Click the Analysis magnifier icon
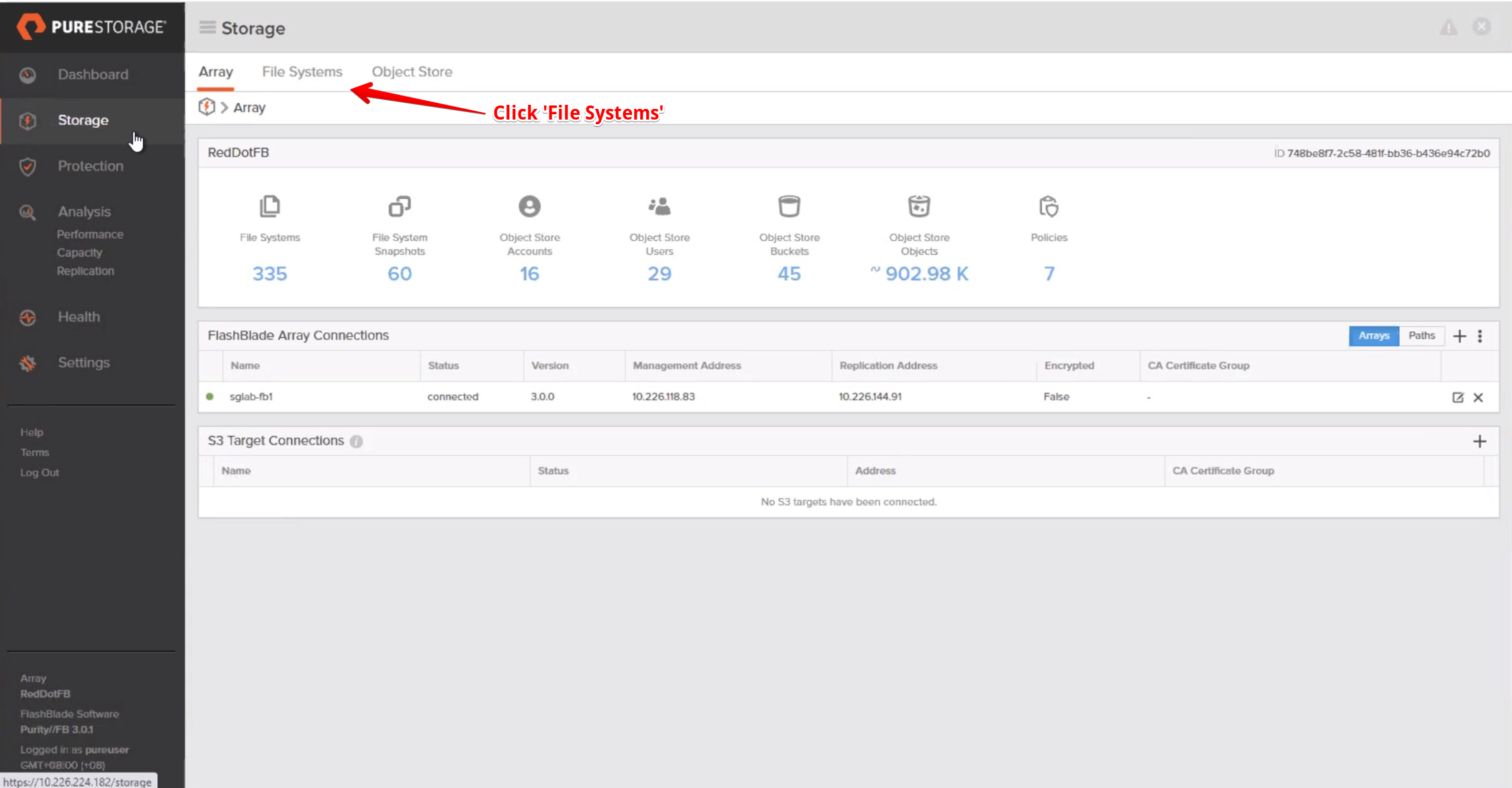This screenshot has width=1512, height=788. click(x=28, y=212)
